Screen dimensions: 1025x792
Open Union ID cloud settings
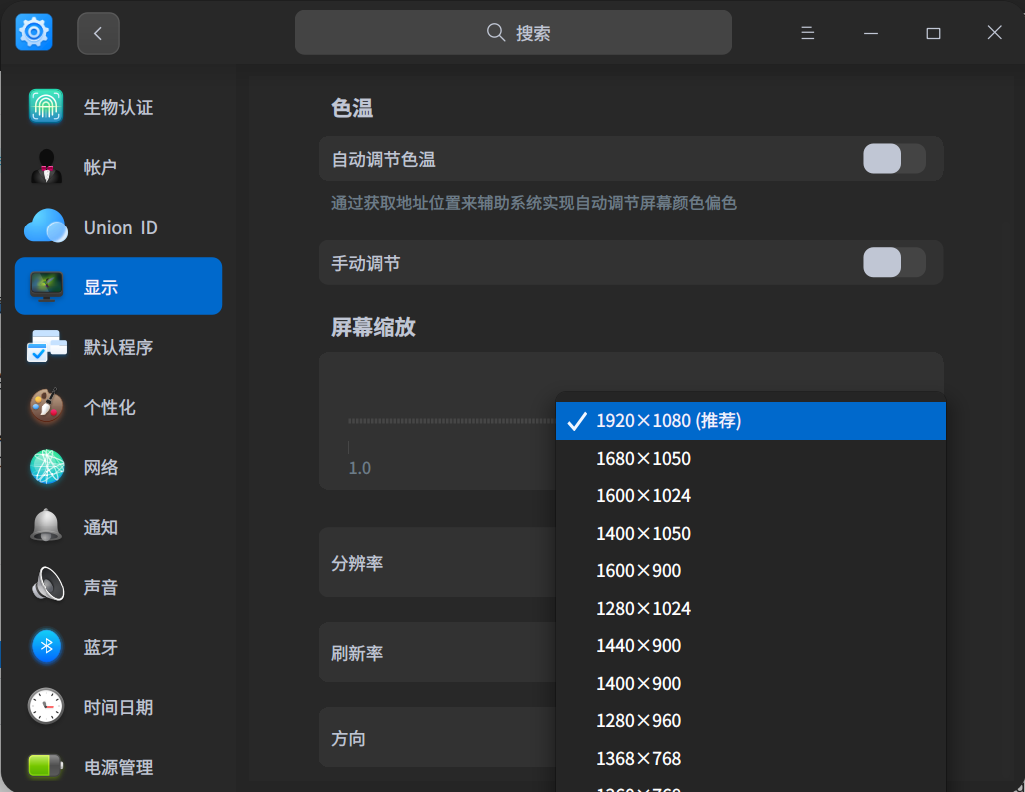118,227
